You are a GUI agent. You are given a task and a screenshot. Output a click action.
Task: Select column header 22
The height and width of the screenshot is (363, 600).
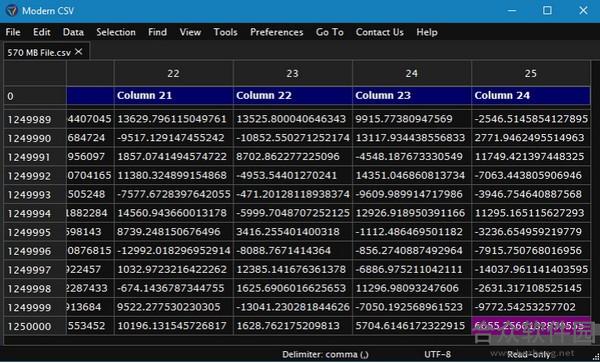pos(173,73)
